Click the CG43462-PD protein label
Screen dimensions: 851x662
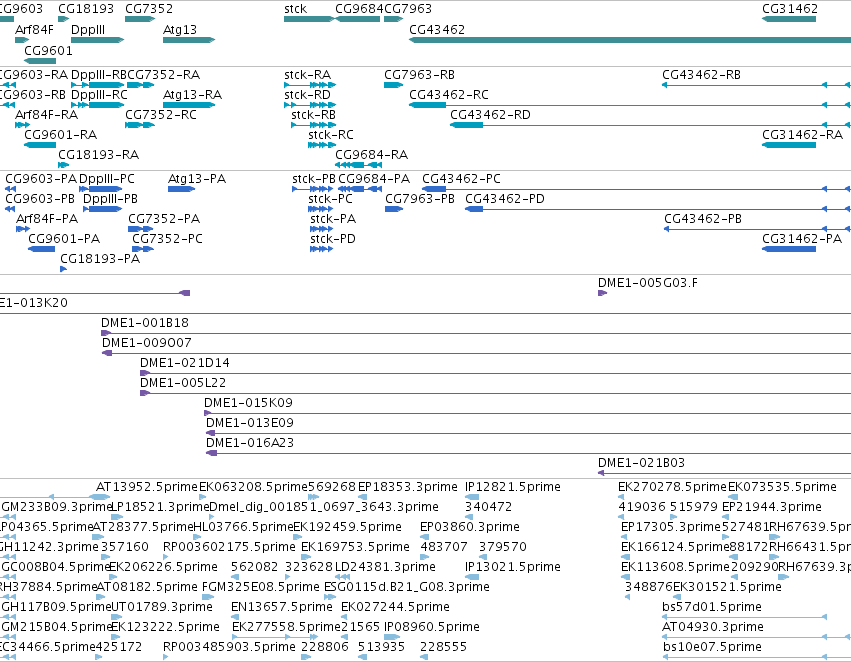click(x=505, y=199)
